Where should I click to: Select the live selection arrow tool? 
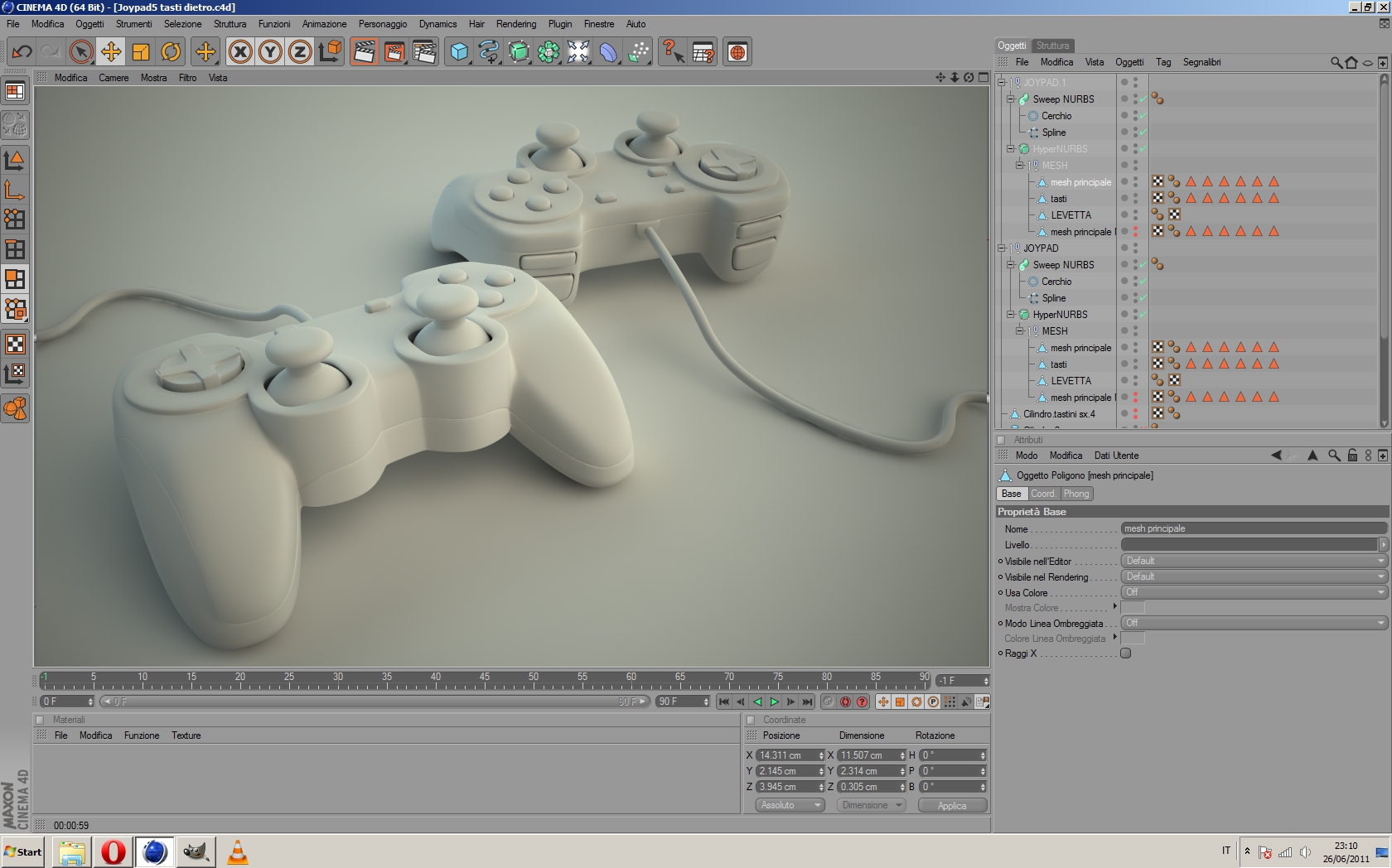[81, 52]
